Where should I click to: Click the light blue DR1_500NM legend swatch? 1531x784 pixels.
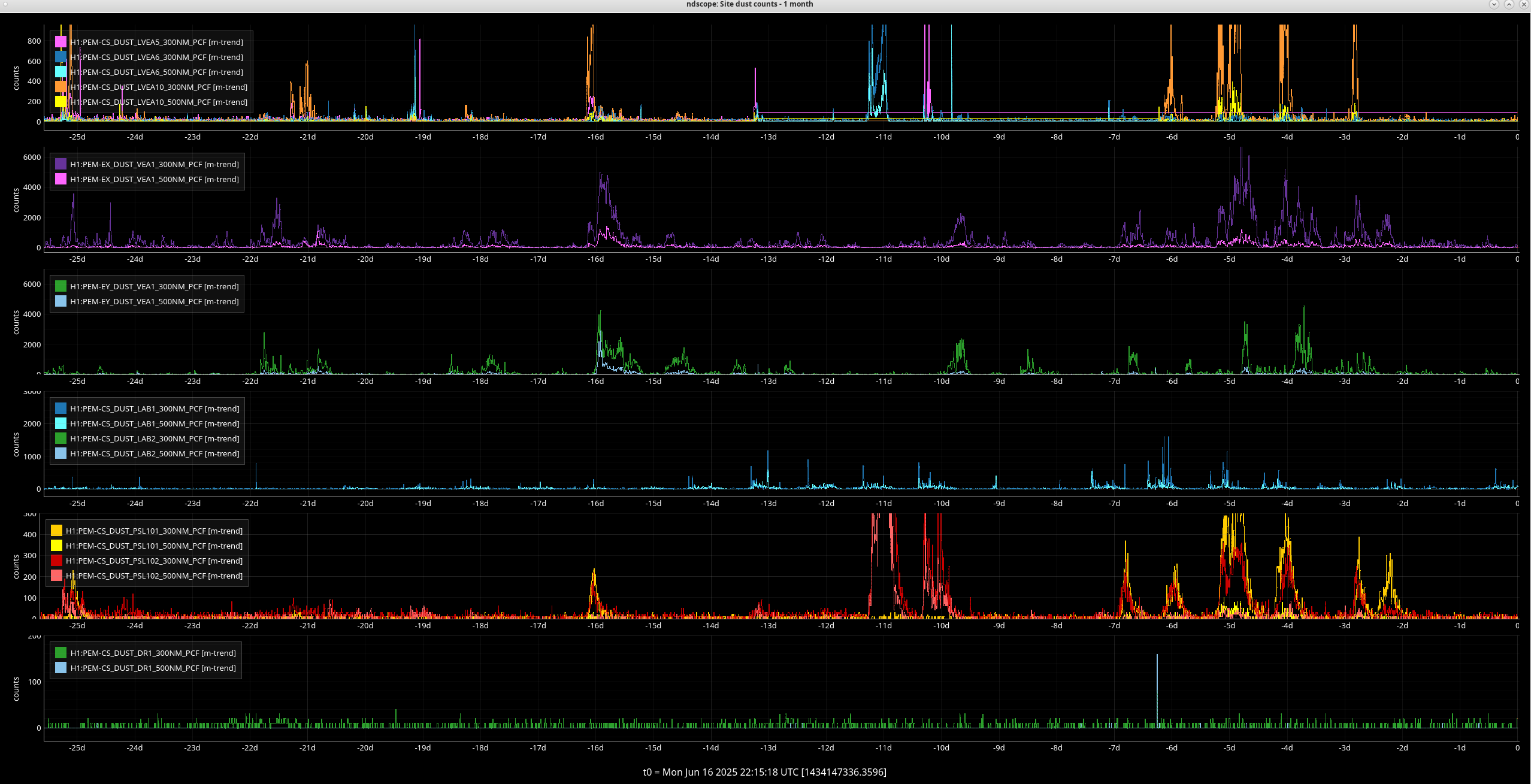click(61, 668)
